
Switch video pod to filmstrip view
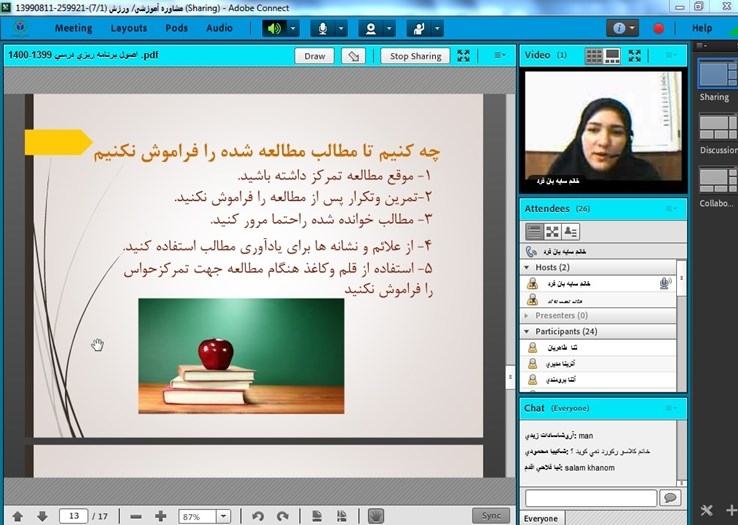click(x=612, y=56)
